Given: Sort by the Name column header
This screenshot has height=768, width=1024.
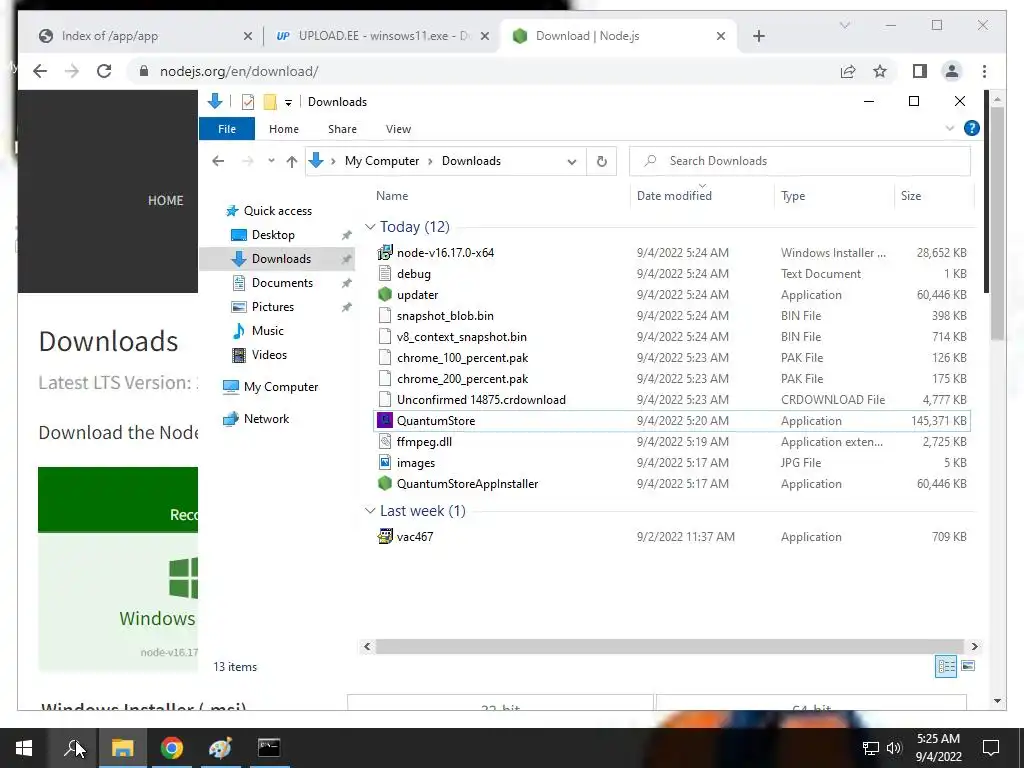Looking at the screenshot, I should tap(392, 196).
